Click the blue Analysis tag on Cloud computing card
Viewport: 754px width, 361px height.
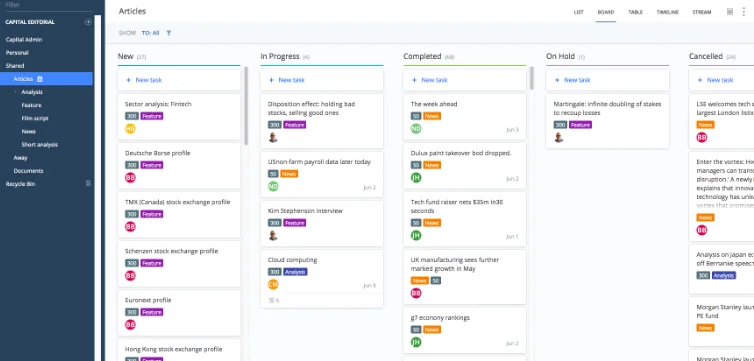[x=295, y=272]
